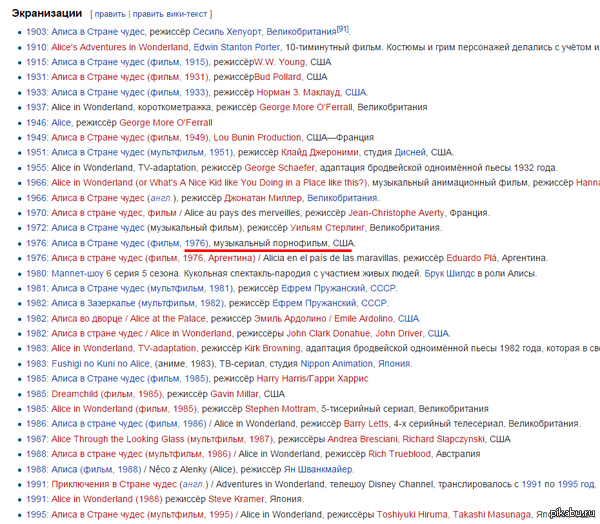
Task: Click George More O'Ferrall in 1946 row
Action: (166, 122)
